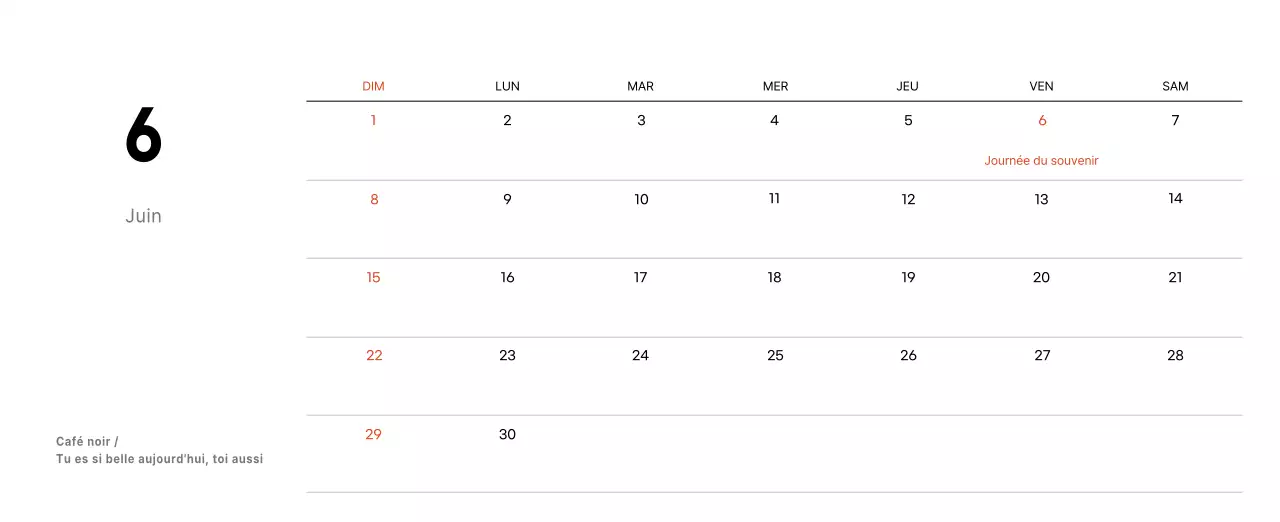This screenshot has width=1280, height=522.
Task: Click the LUN column header
Action: (507, 86)
